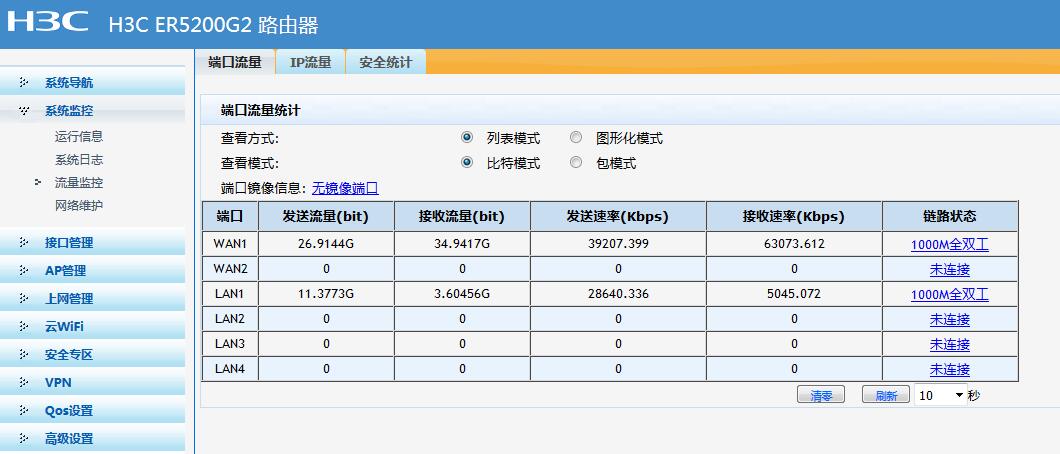
Task: Click the arrow icon beside 上网管理
Action: click(x=24, y=299)
